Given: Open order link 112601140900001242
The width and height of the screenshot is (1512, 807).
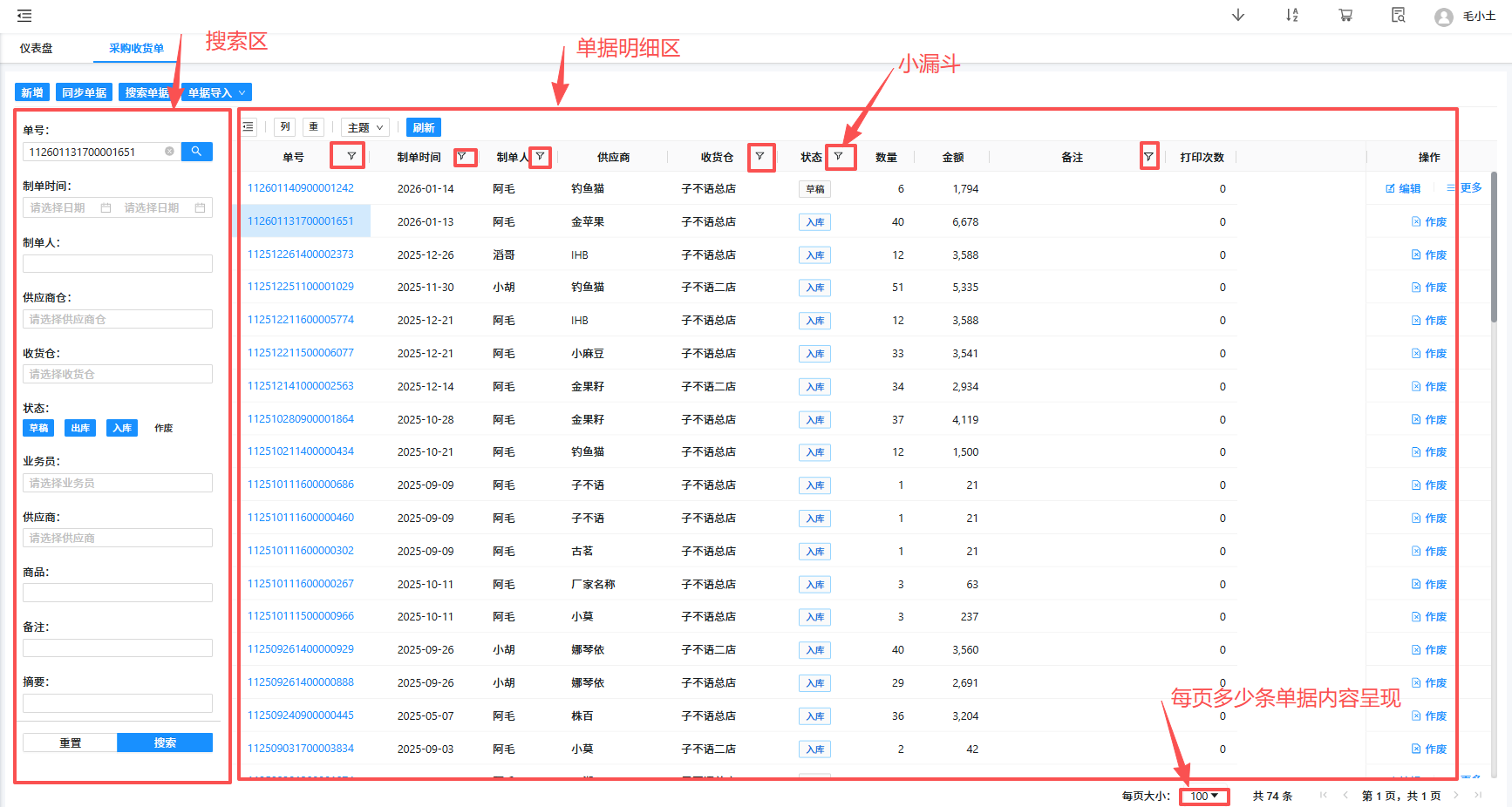Looking at the screenshot, I should 303,187.
